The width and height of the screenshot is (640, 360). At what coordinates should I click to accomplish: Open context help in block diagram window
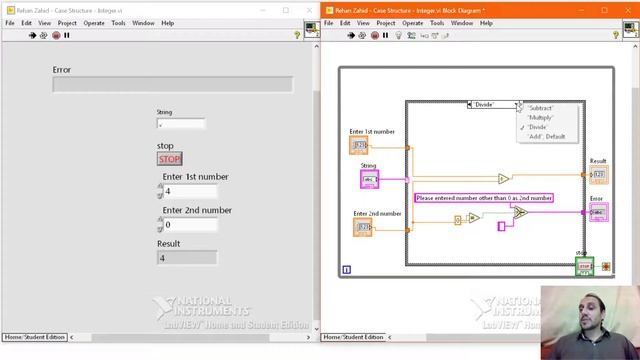click(616, 35)
